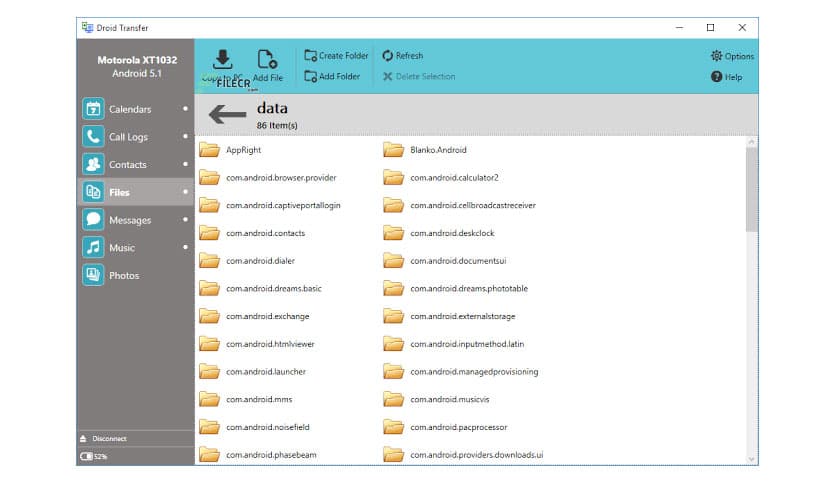The width and height of the screenshot is (836, 484).
Task: Click the Music note icon
Action: click(x=93, y=247)
